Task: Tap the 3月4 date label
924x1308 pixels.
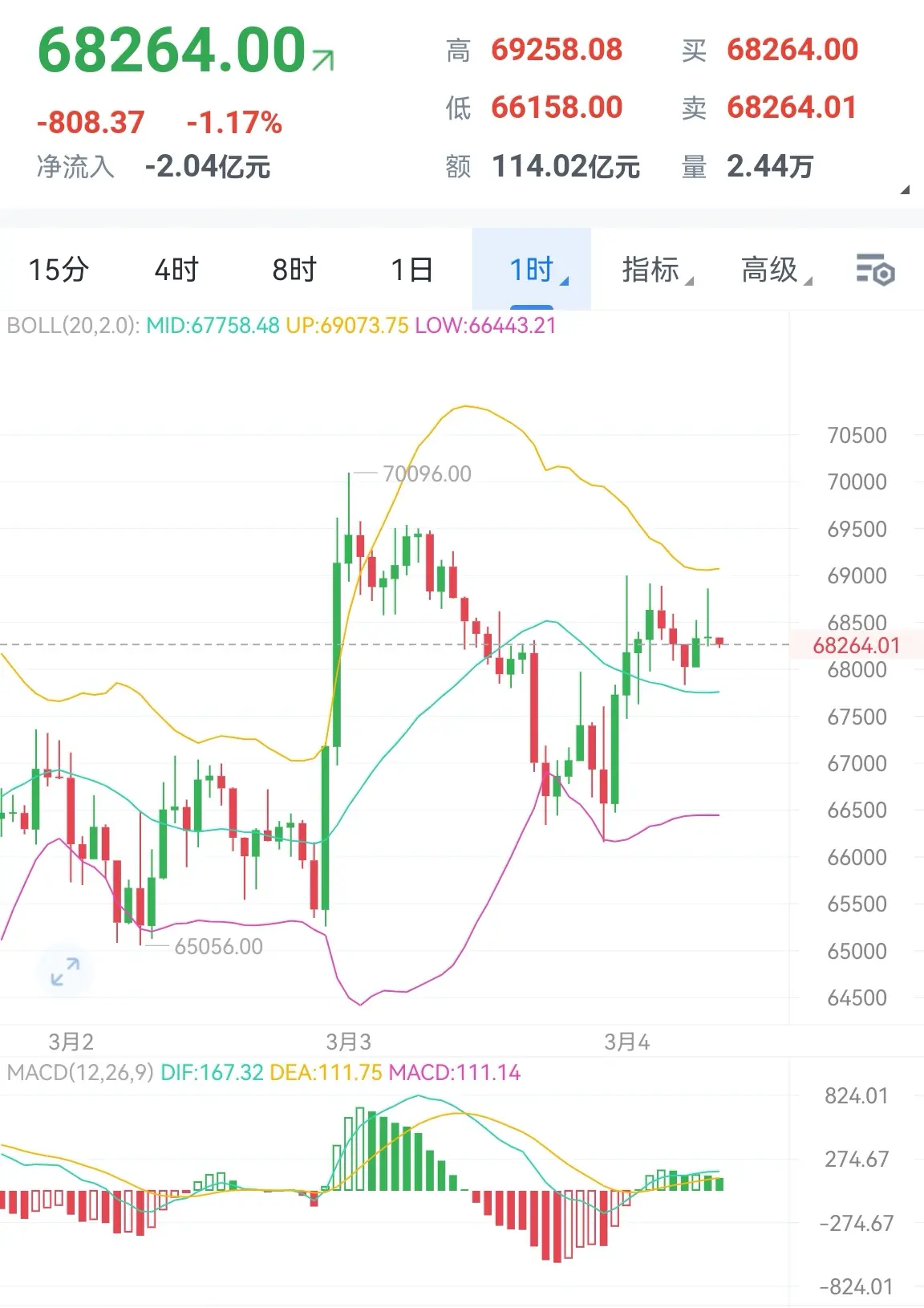Action: (626, 1042)
